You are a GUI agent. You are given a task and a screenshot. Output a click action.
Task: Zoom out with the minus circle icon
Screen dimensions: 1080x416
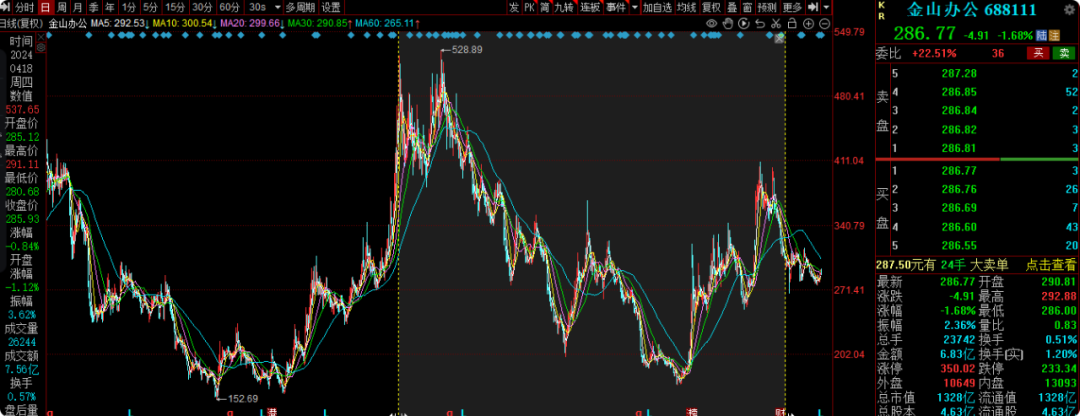[x=824, y=23]
